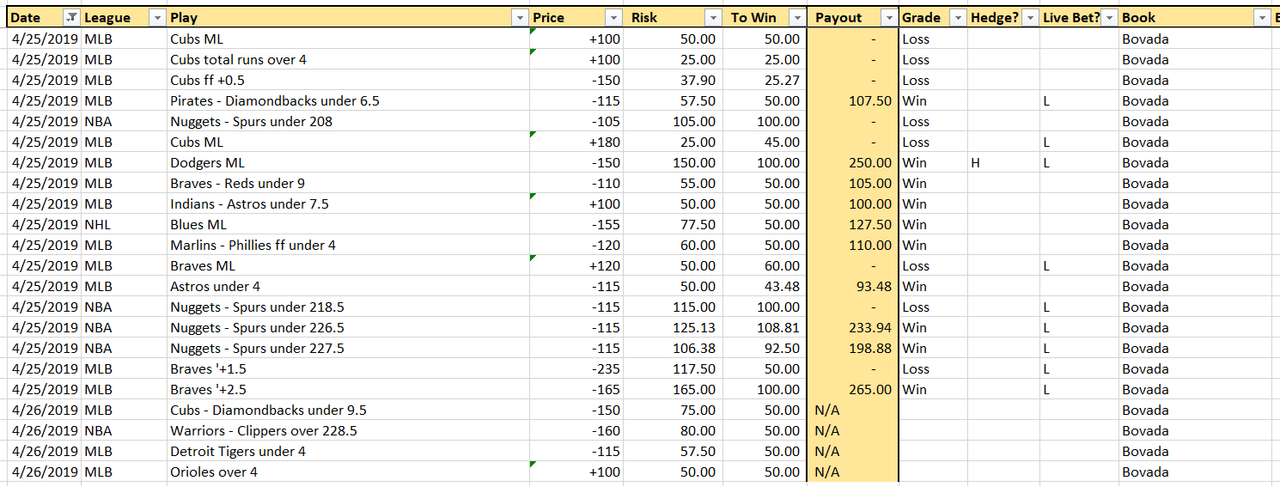Select the 'H' hedge cell in Dodgers row
Image resolution: width=1280 pixels, height=486 pixels.
coord(1004,163)
